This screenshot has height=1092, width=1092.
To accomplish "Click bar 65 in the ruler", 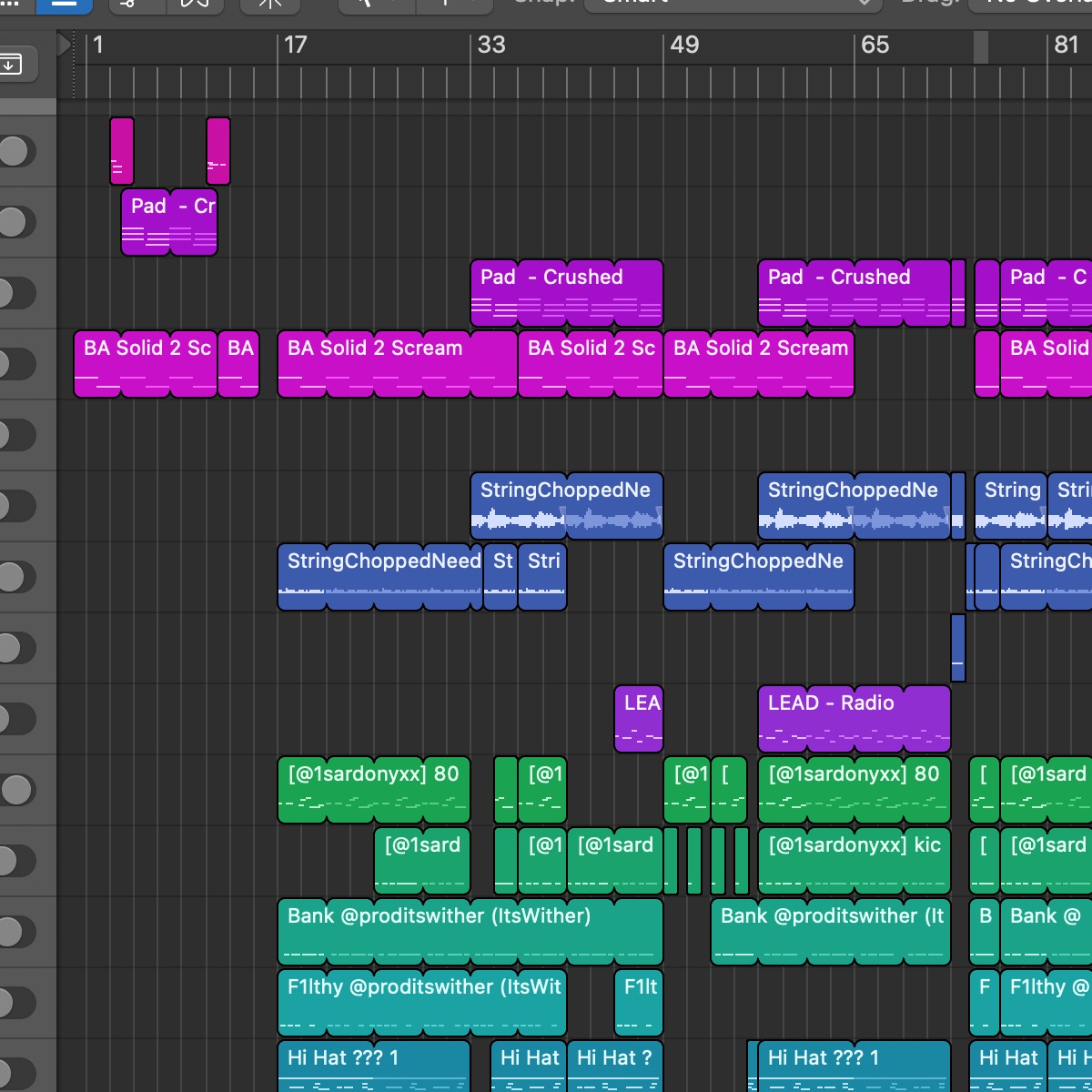I will (x=875, y=45).
